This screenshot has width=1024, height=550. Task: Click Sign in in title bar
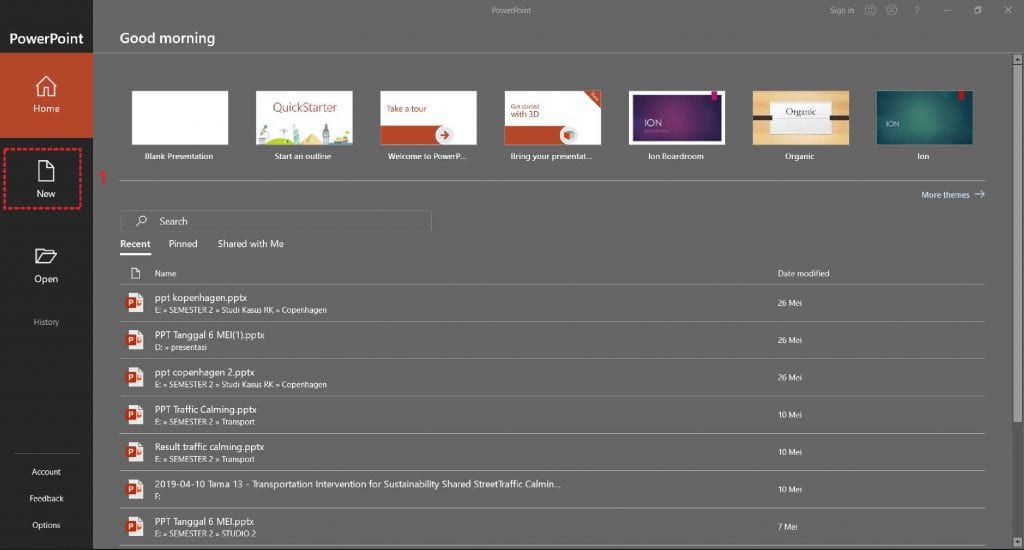pyautogui.click(x=842, y=10)
